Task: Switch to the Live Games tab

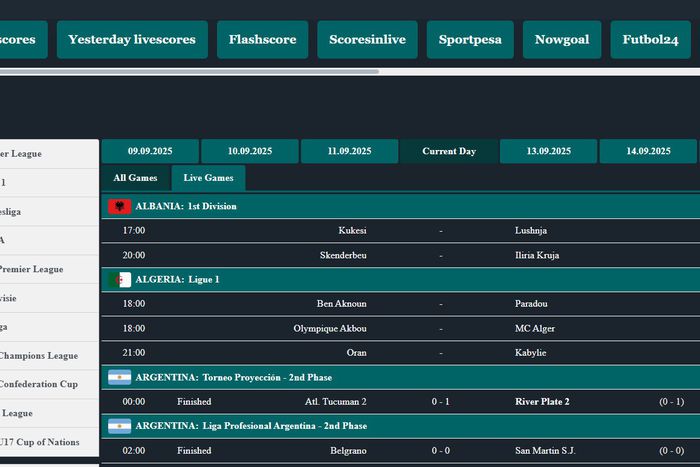Action: [208, 178]
